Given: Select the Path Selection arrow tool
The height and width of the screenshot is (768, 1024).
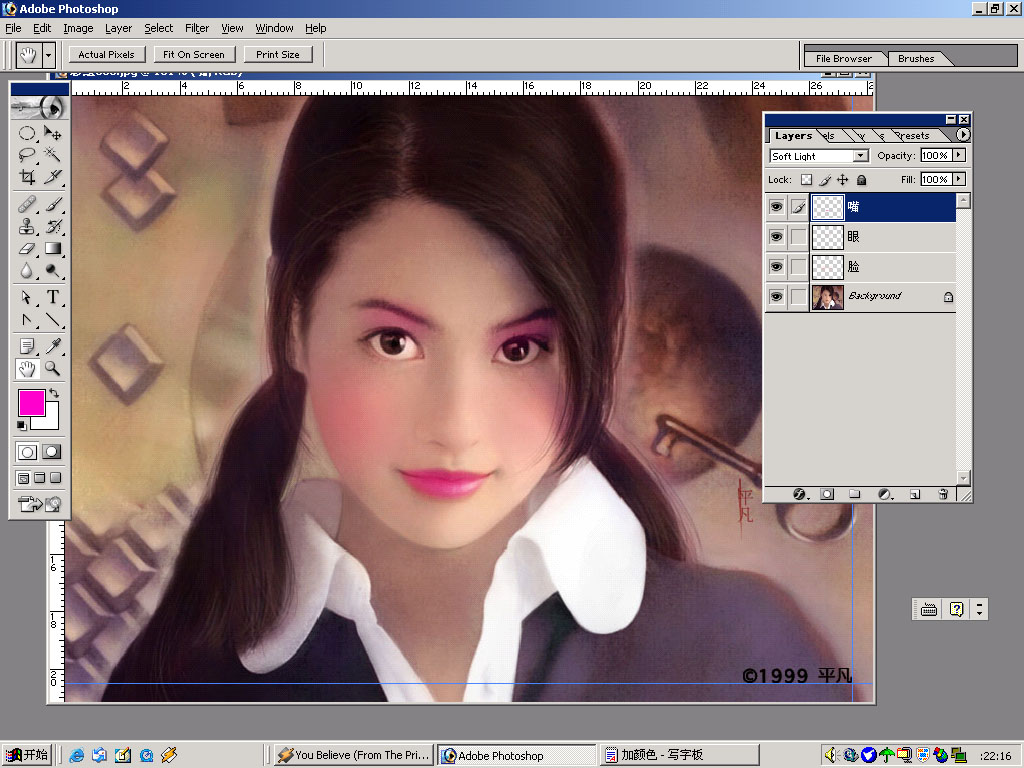Looking at the screenshot, I should [x=27, y=297].
